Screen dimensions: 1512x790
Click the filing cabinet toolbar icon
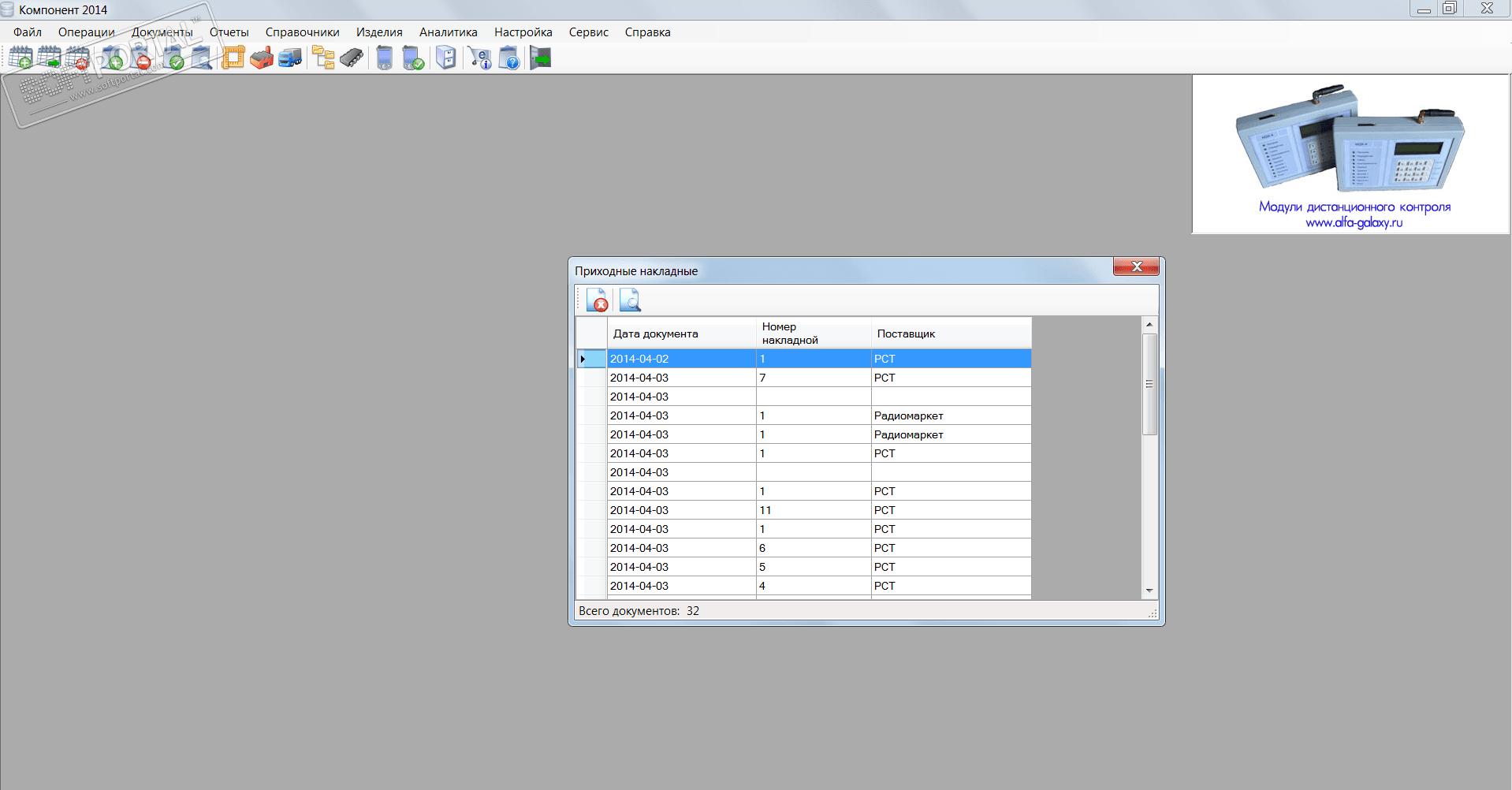[446, 58]
